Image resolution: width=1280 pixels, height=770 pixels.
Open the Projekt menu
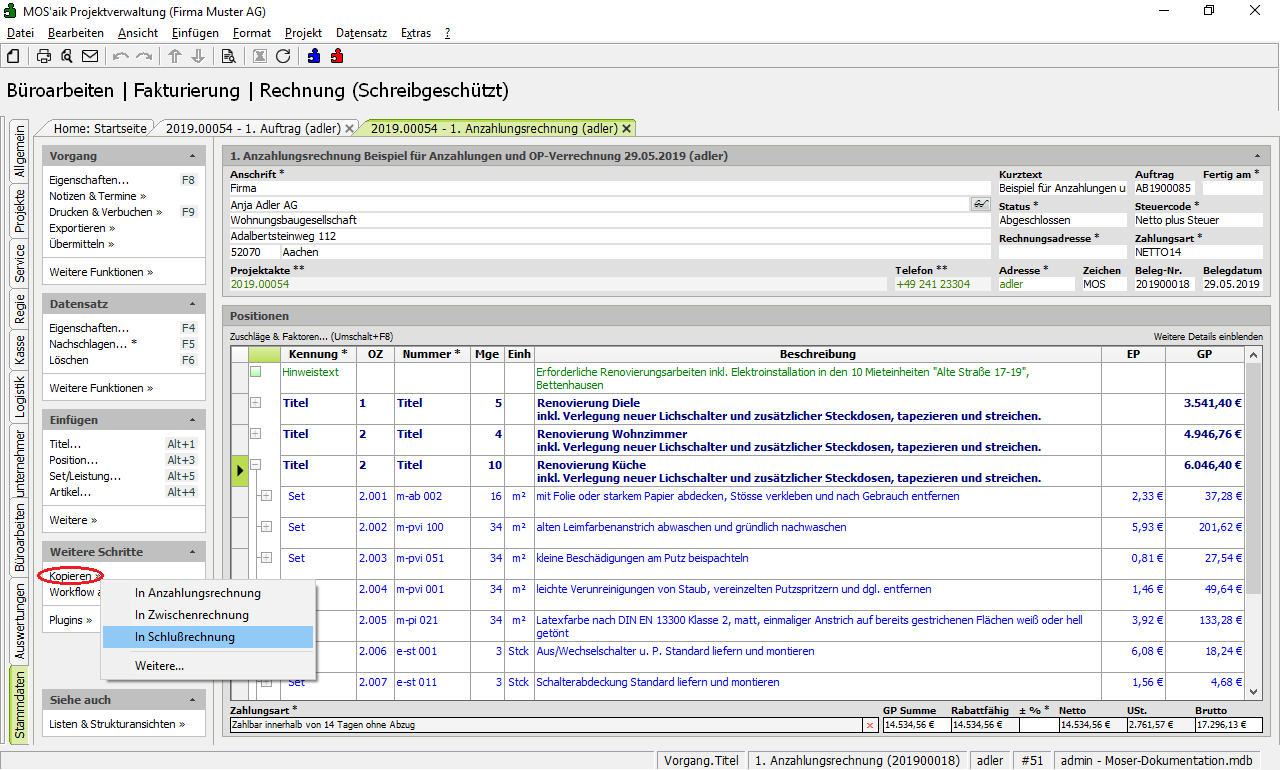(303, 33)
